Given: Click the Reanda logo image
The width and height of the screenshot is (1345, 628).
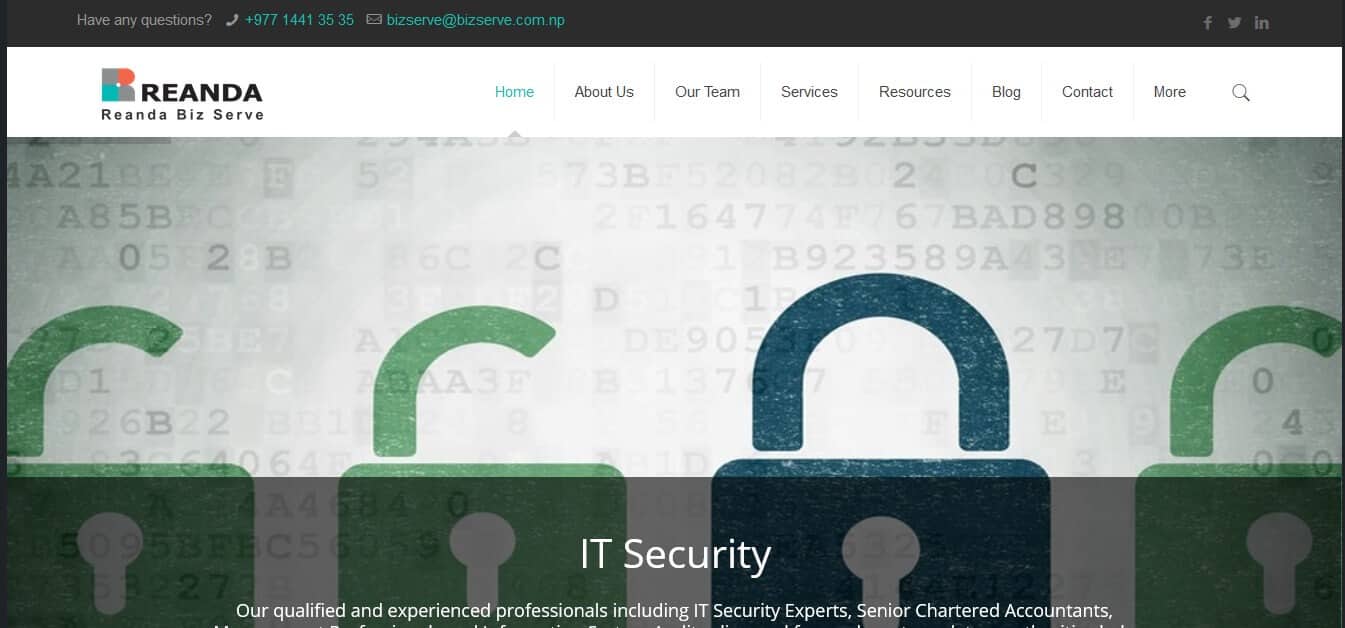Looking at the screenshot, I should coord(182,95).
